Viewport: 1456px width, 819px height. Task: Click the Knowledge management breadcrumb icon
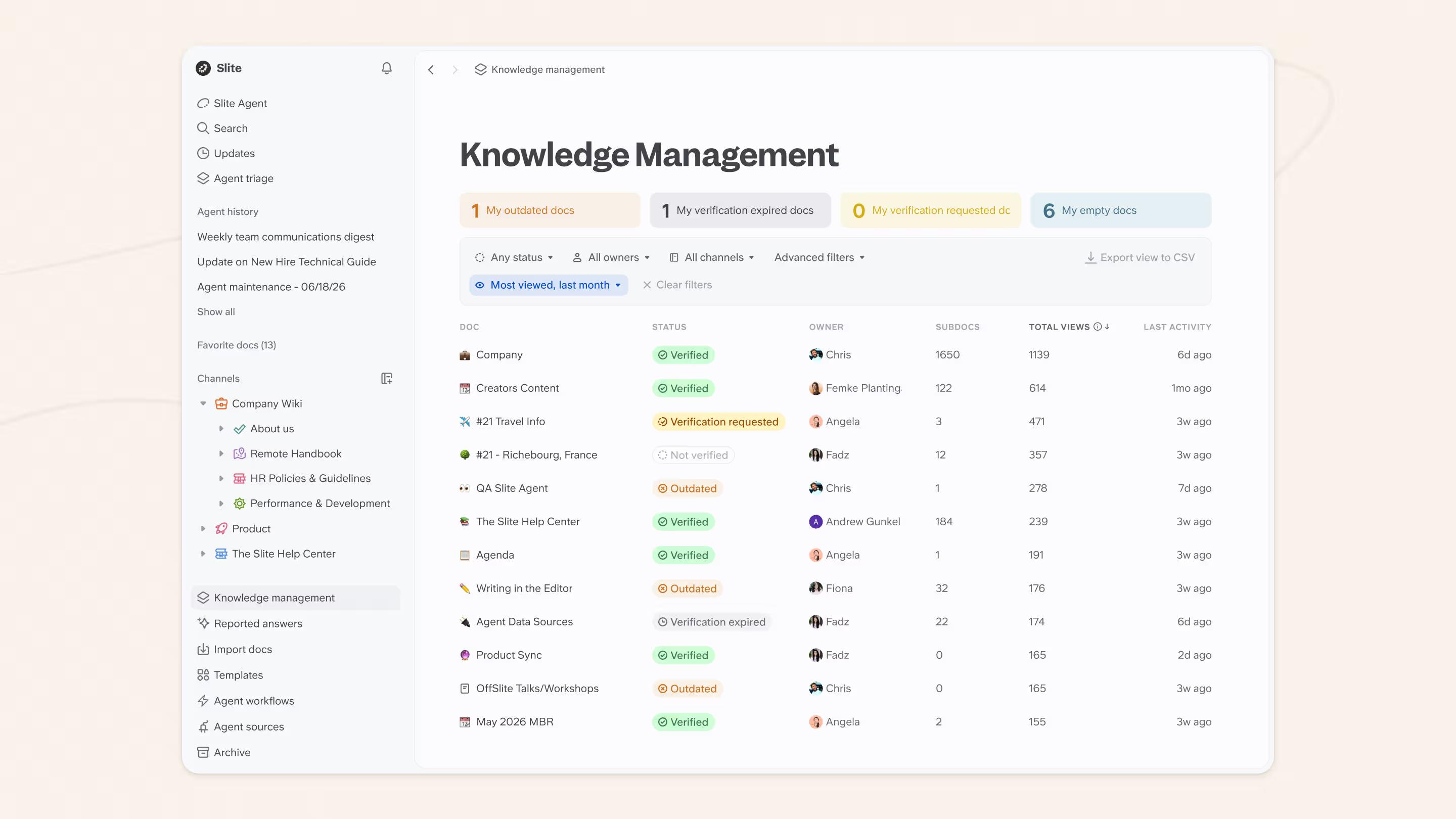(x=480, y=70)
